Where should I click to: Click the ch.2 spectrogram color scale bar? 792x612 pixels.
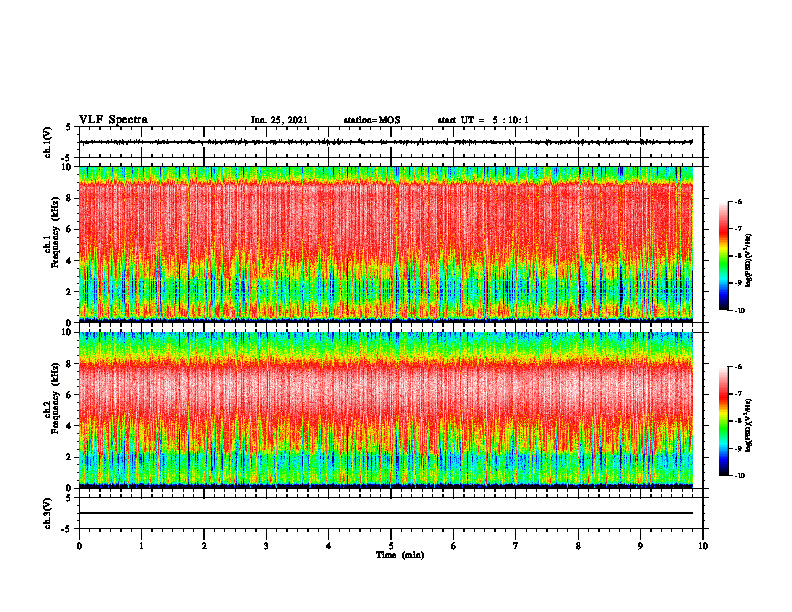[x=723, y=421]
